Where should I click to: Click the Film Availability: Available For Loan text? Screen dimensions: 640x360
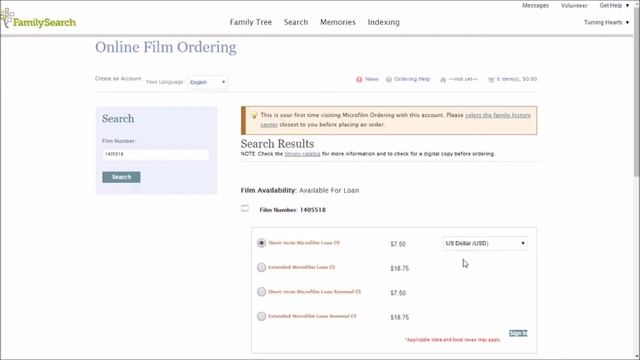pyautogui.click(x=300, y=190)
